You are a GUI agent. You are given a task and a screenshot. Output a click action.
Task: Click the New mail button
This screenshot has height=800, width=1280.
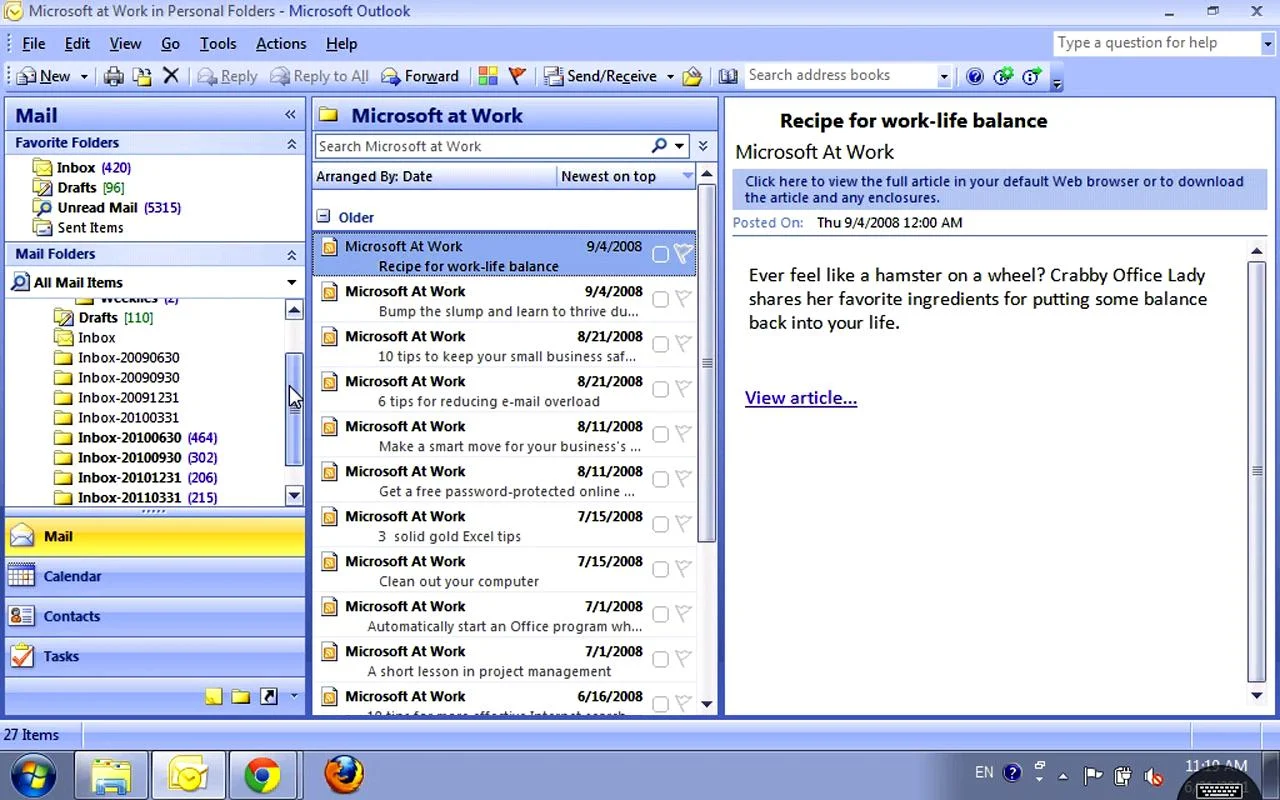pos(44,76)
